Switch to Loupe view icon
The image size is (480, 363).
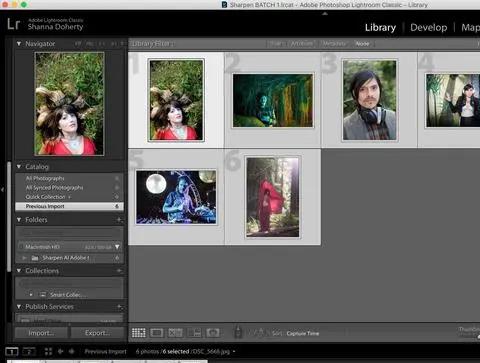point(157,333)
